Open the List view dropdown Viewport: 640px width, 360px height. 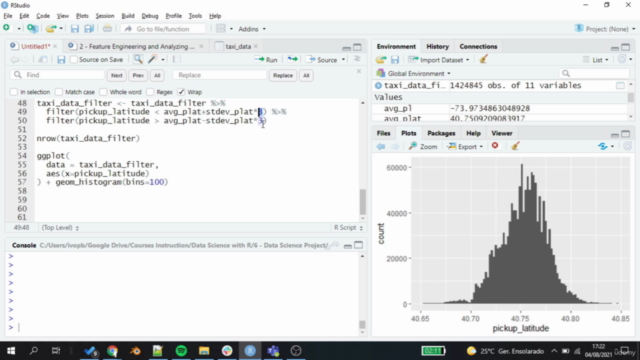click(x=596, y=60)
